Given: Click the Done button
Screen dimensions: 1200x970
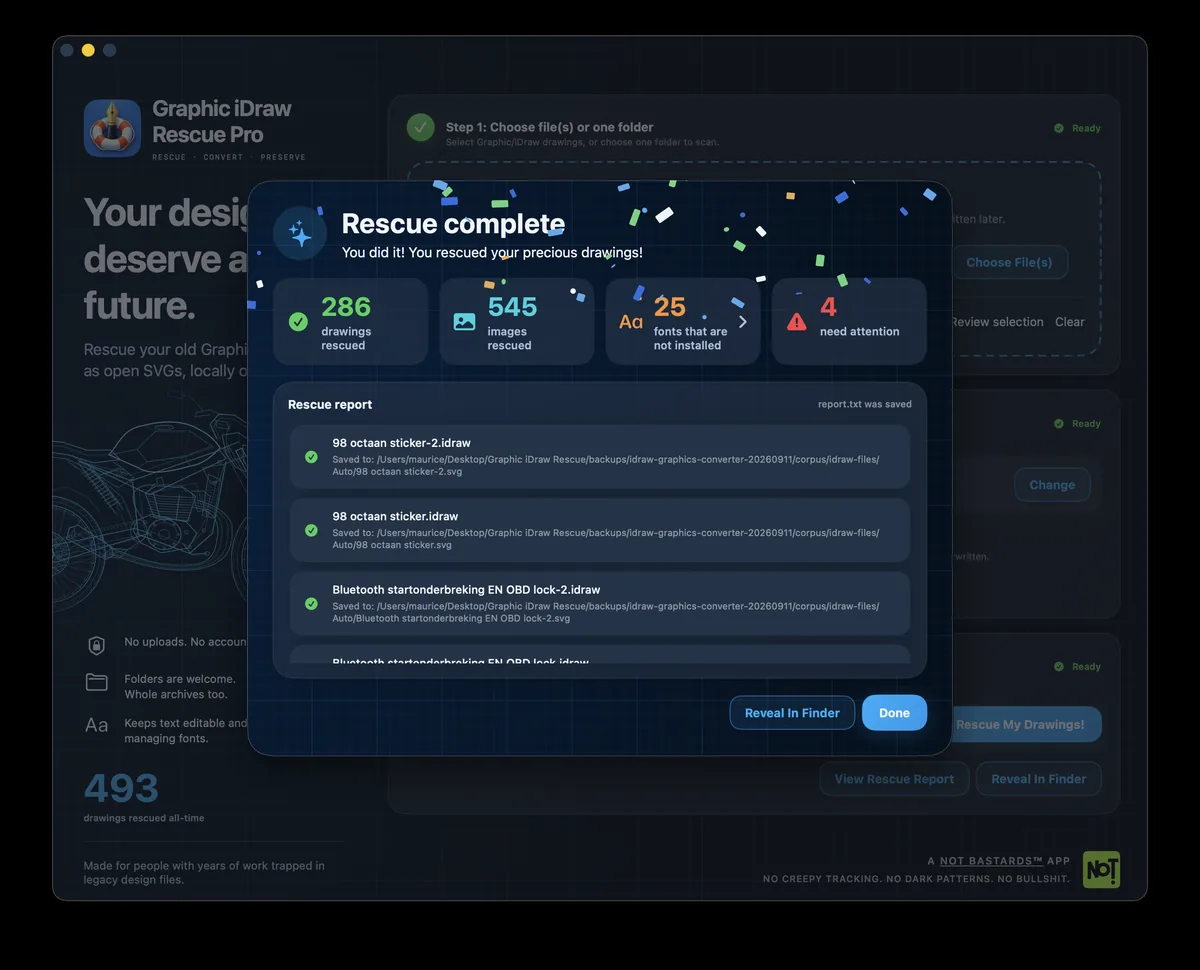Looking at the screenshot, I should pyautogui.click(x=894, y=713).
